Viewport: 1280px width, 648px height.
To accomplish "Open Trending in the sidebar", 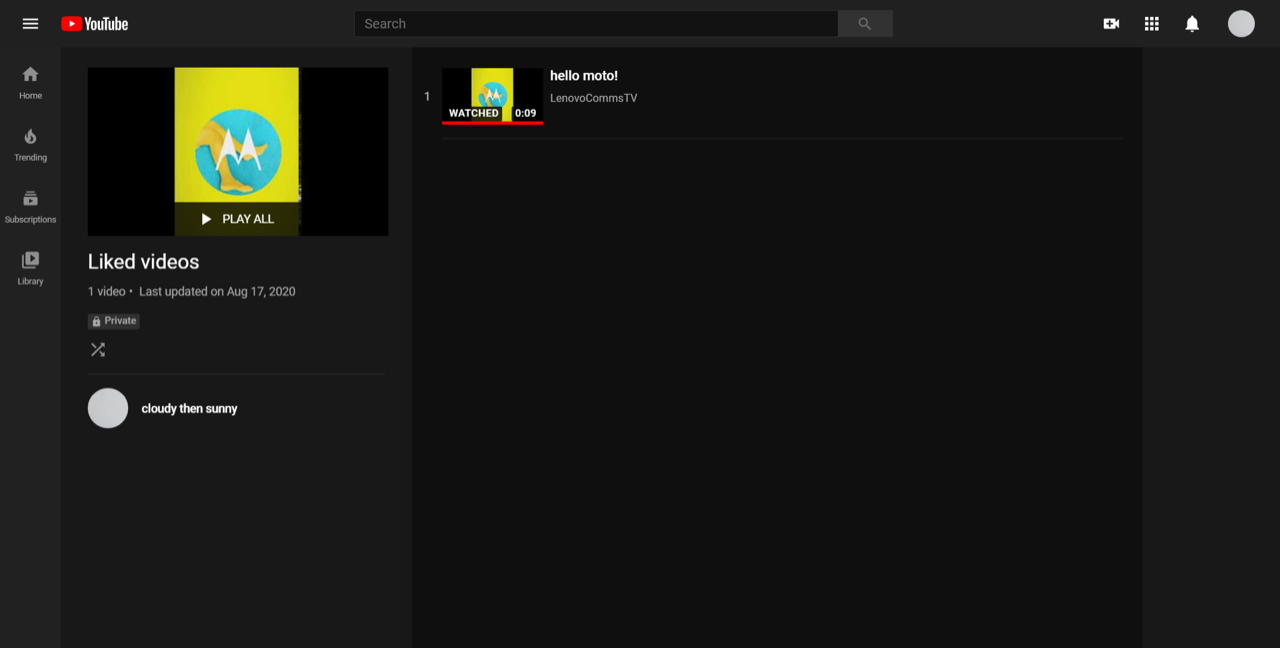I will 30,145.
